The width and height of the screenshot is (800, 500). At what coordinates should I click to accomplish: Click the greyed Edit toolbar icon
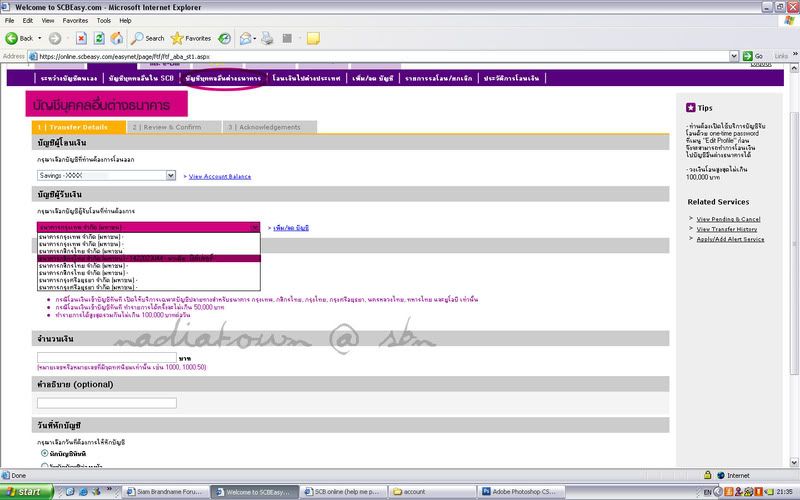point(287,38)
